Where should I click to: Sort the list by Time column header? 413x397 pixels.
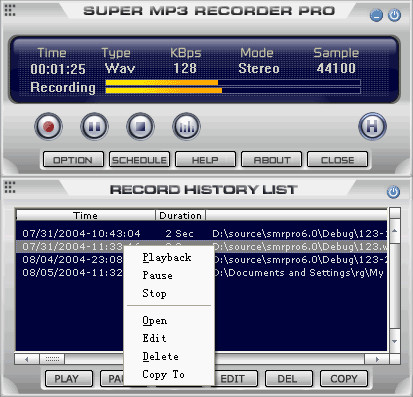point(86,215)
